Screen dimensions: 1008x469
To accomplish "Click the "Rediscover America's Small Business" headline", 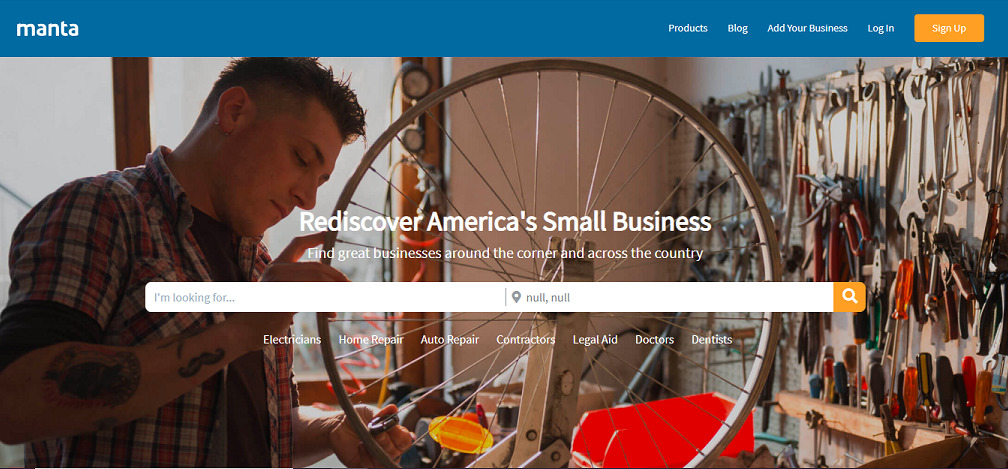I will coord(505,222).
